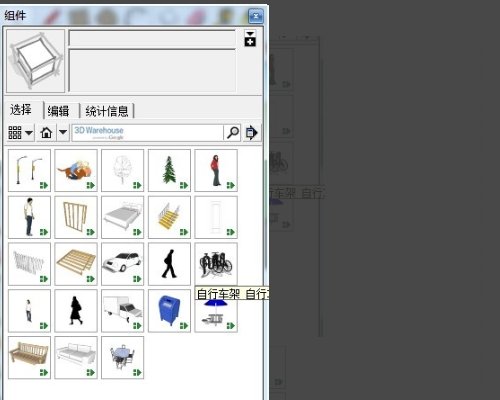Select the bed component
The height and width of the screenshot is (400, 500).
click(123, 217)
